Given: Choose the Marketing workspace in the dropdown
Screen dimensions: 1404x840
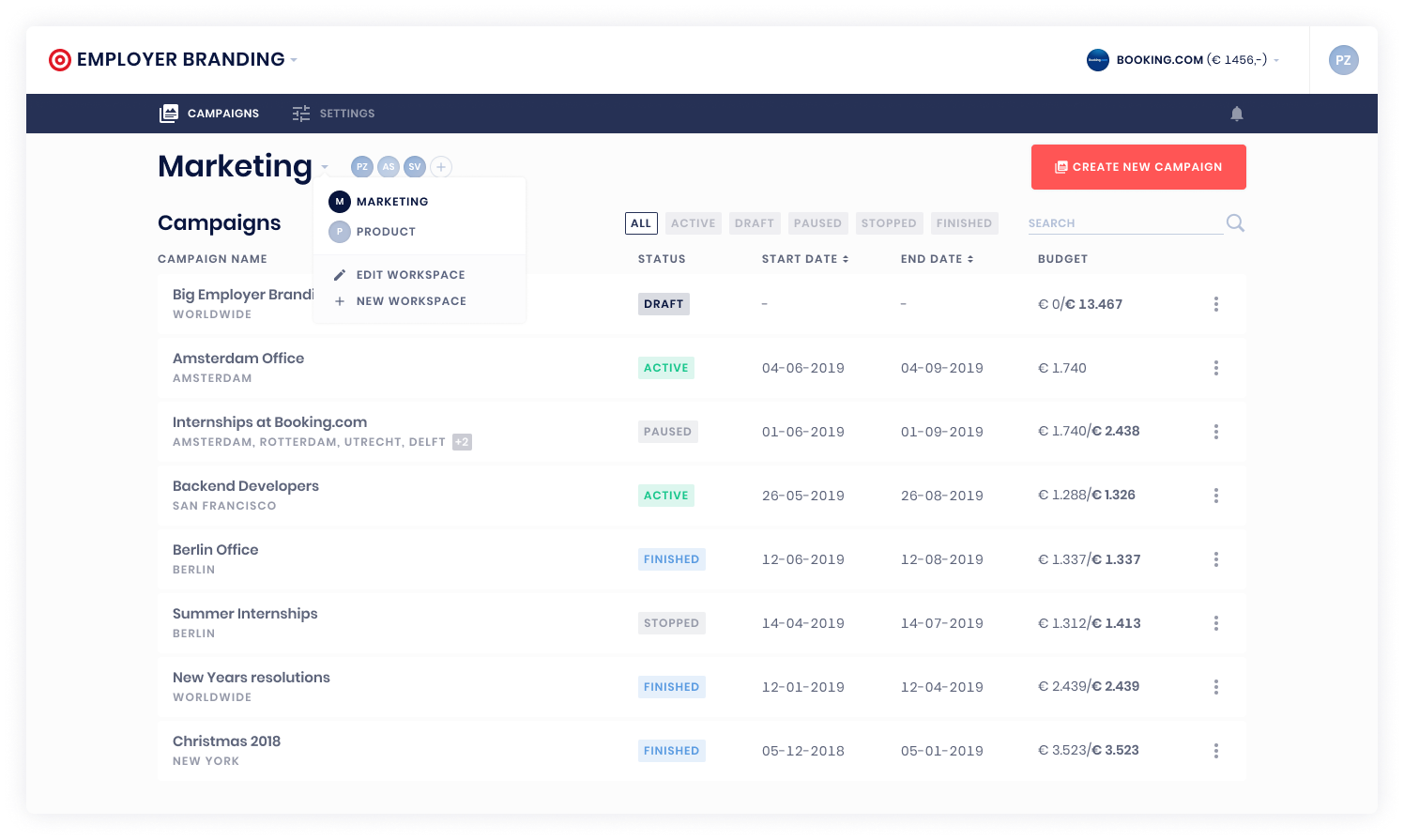Looking at the screenshot, I should coord(420,202).
